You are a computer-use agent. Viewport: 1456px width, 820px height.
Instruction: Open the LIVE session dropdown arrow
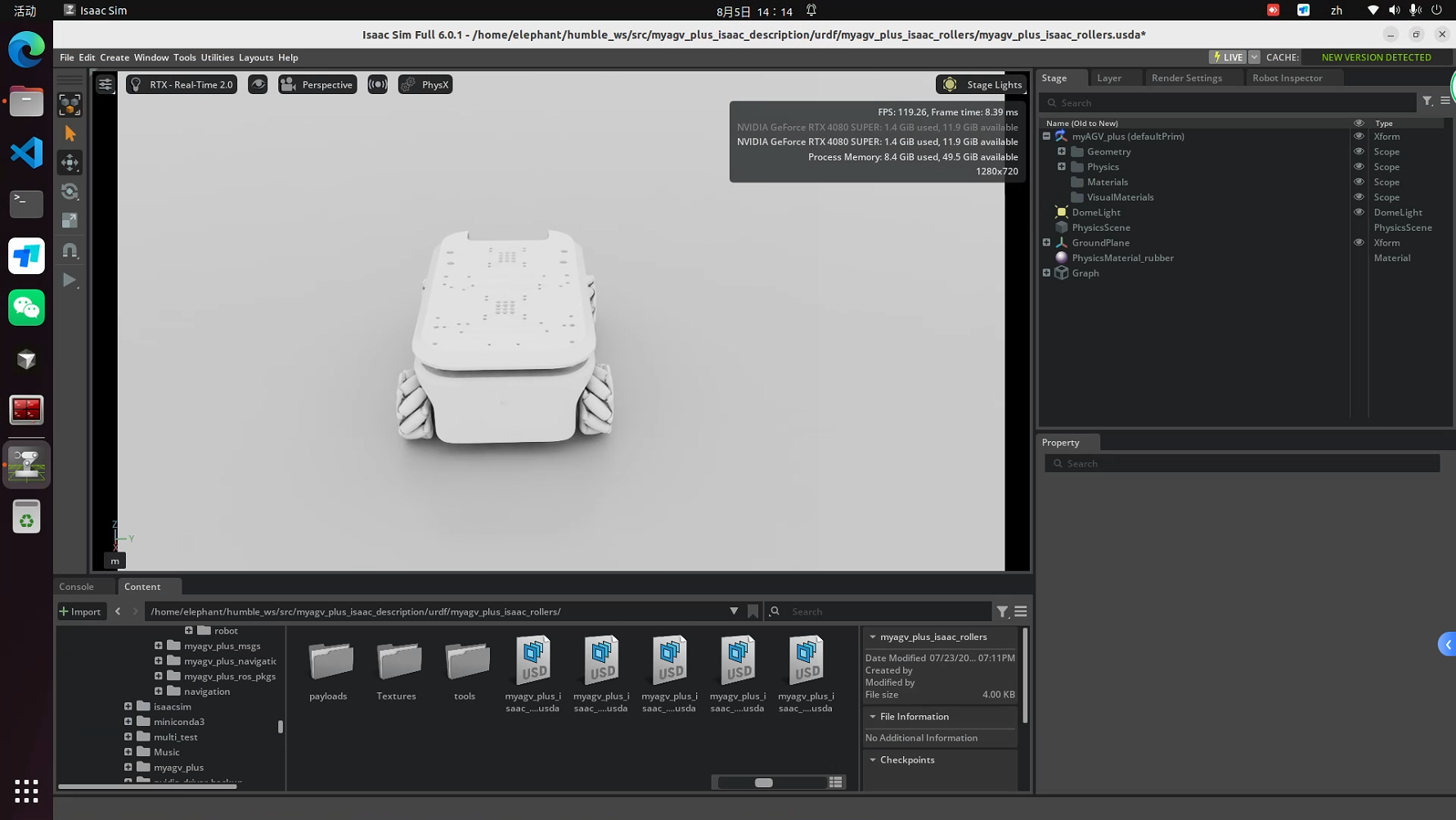[x=1254, y=57]
